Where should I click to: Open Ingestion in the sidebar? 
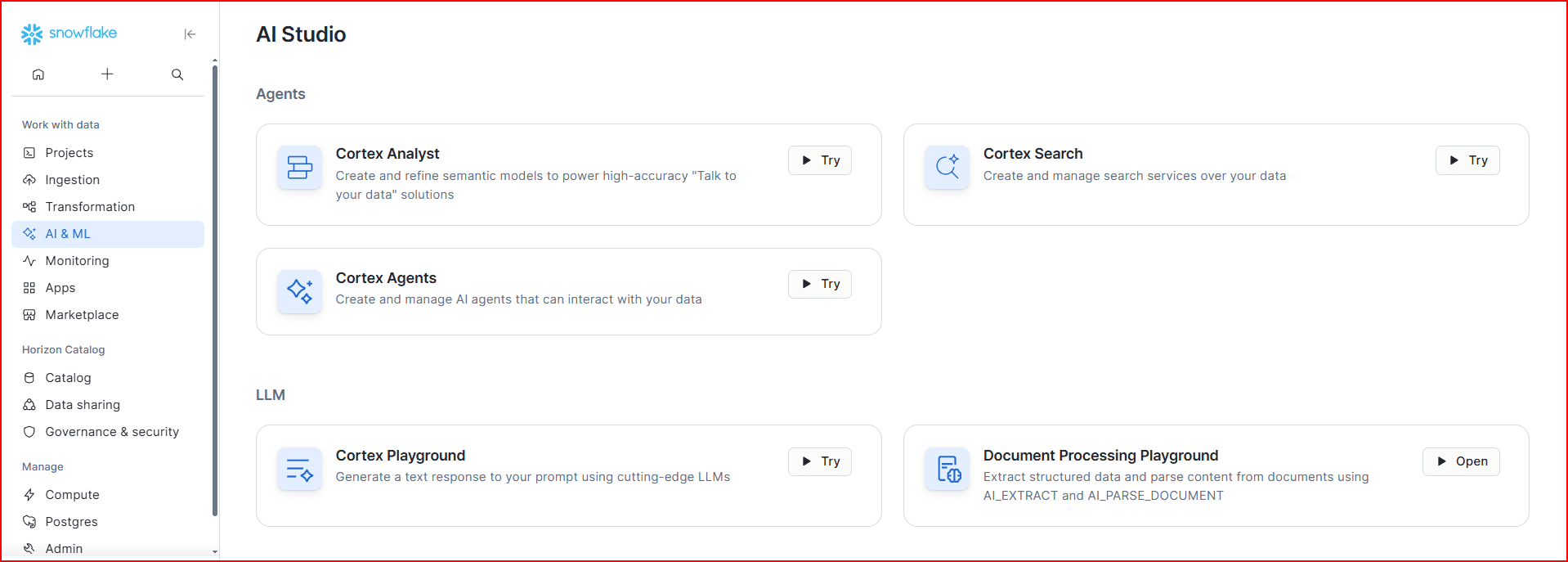(108, 180)
